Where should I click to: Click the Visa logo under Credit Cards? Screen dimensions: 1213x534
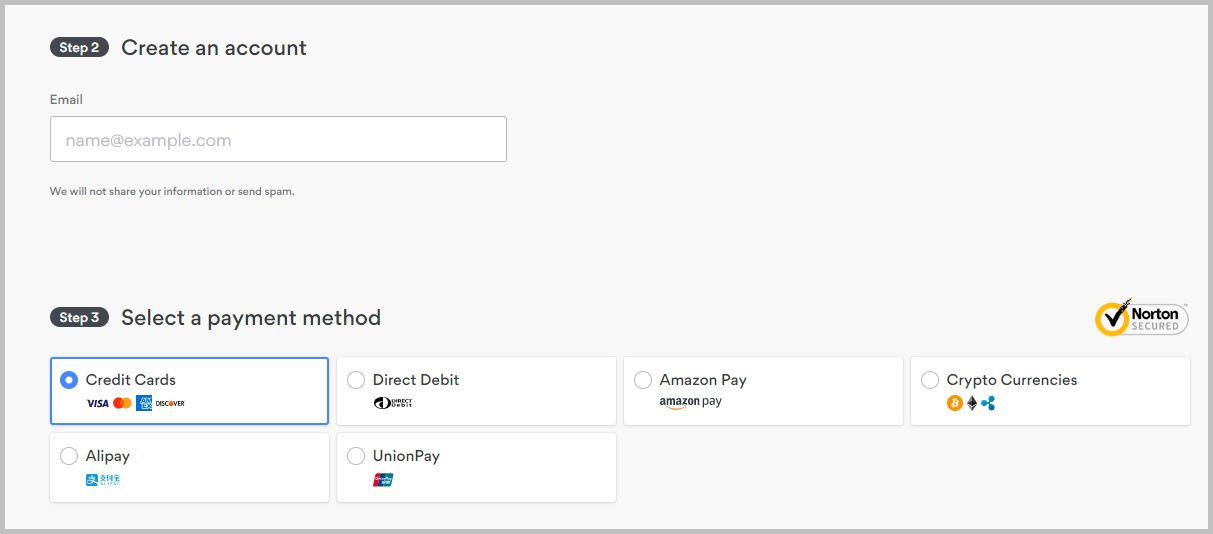pos(97,403)
